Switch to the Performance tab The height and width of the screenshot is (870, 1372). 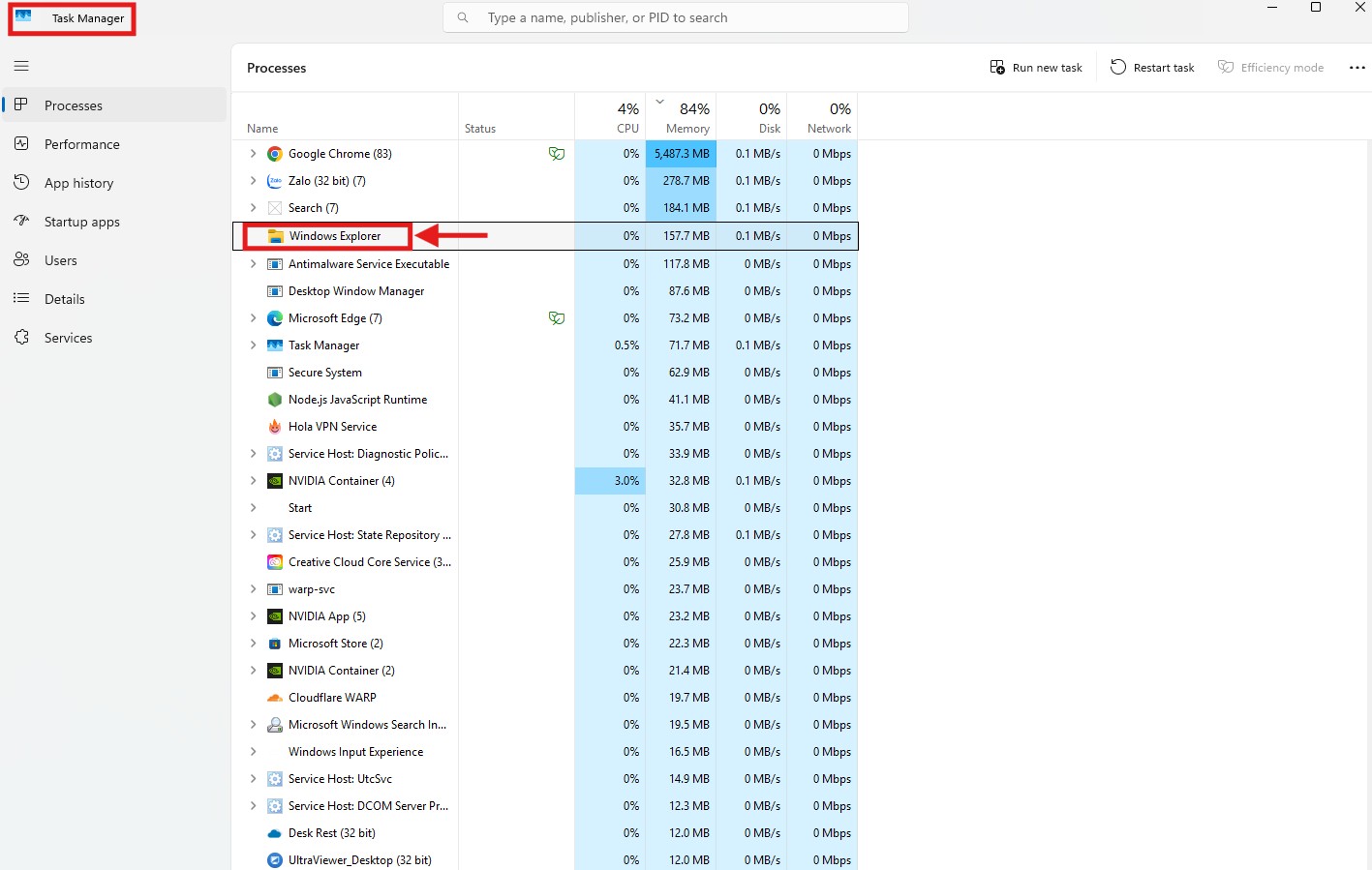[81, 144]
